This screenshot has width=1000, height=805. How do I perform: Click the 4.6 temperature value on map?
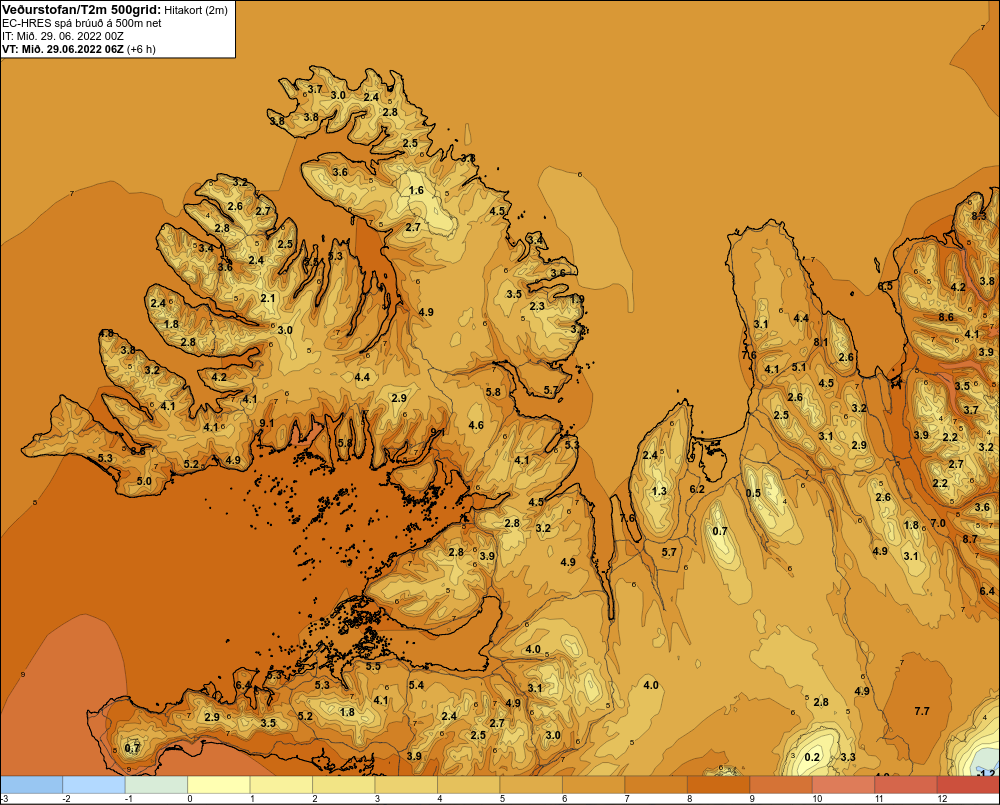point(476,425)
